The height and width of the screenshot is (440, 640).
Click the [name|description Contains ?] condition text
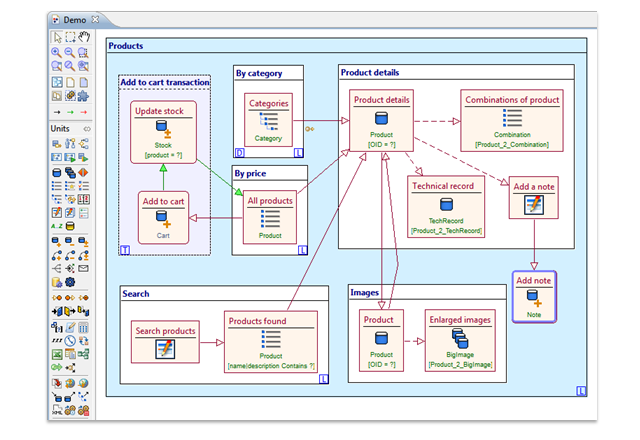[271, 366]
